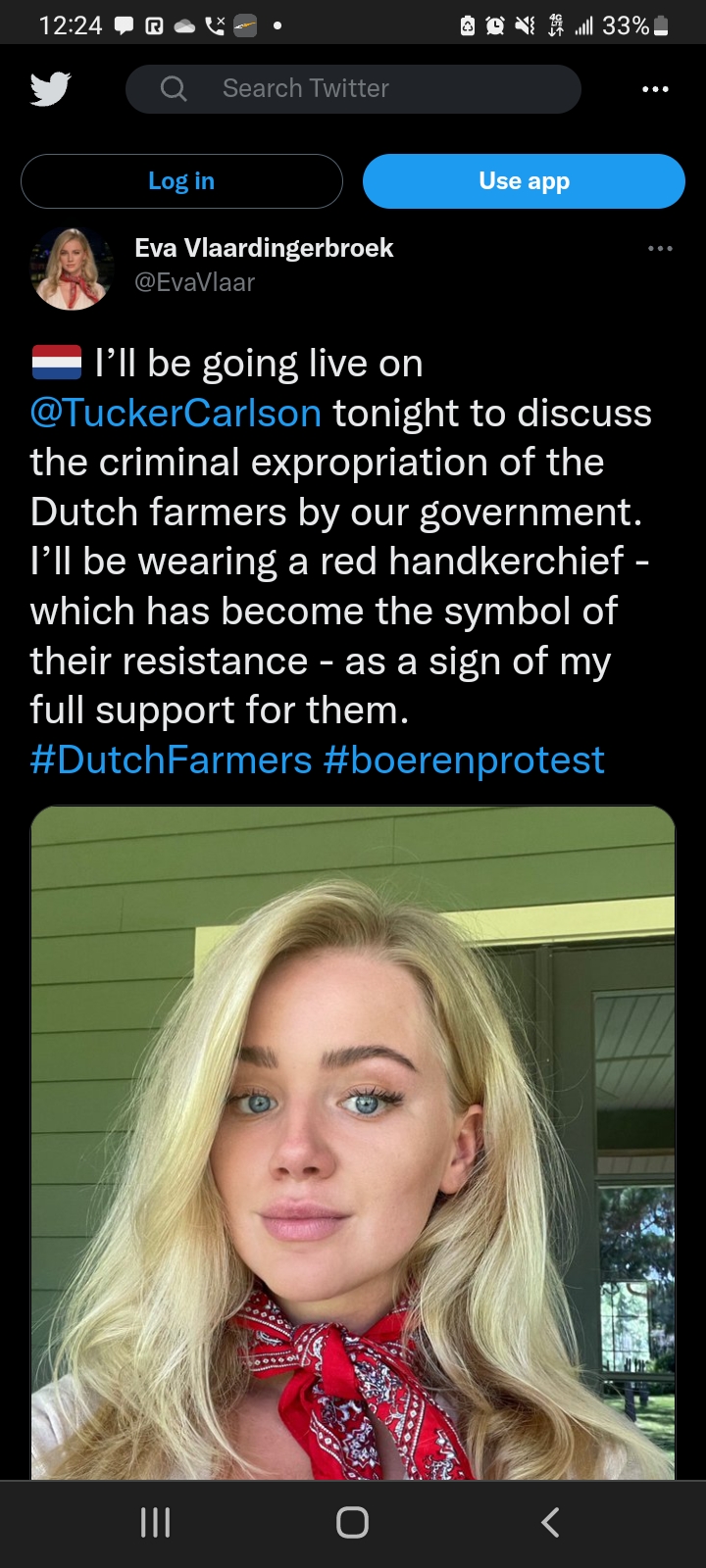The width and height of the screenshot is (706, 1568).
Task: Open the #boerenprotest hashtag
Action: coord(464,760)
